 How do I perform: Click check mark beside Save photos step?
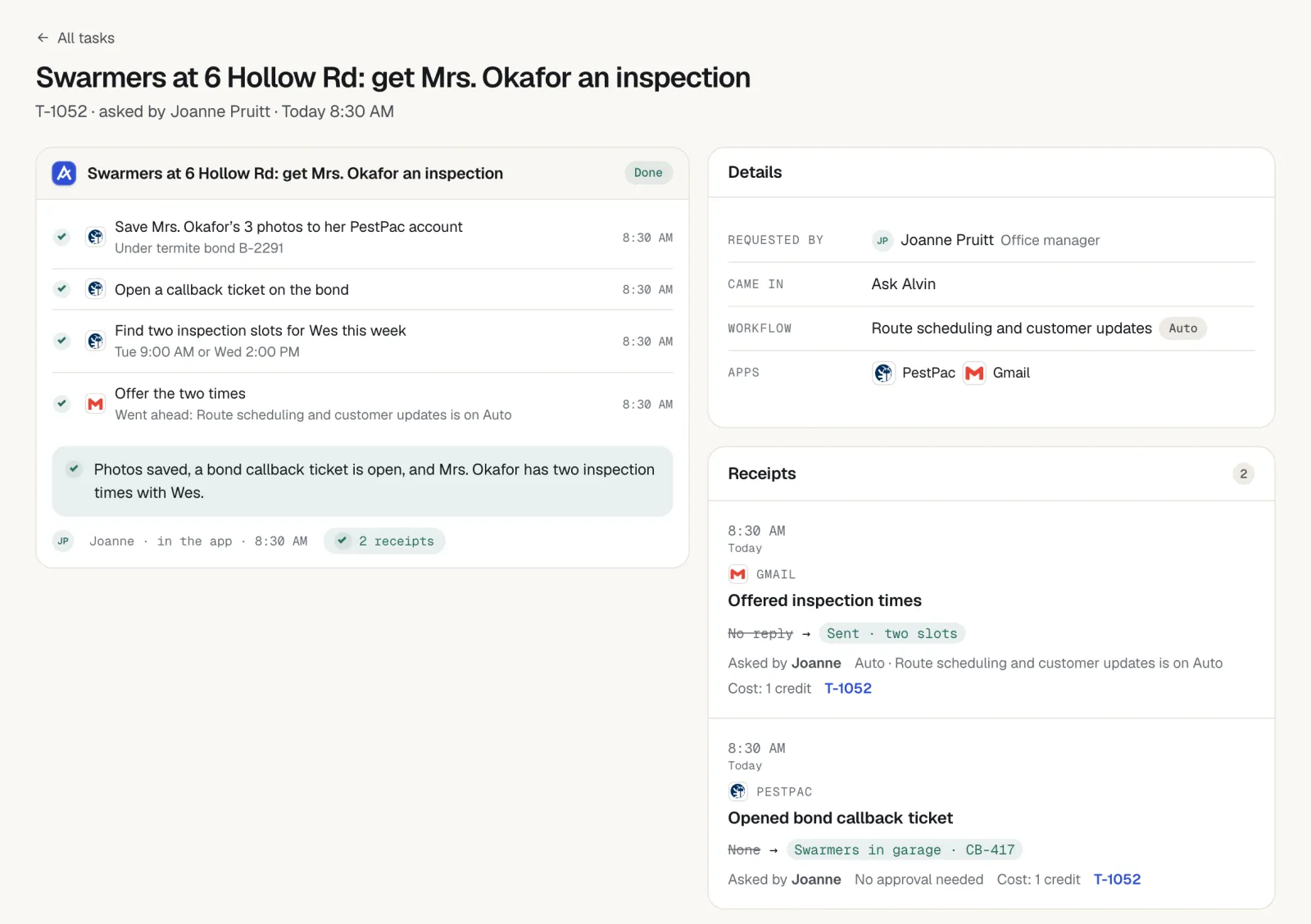click(x=61, y=237)
